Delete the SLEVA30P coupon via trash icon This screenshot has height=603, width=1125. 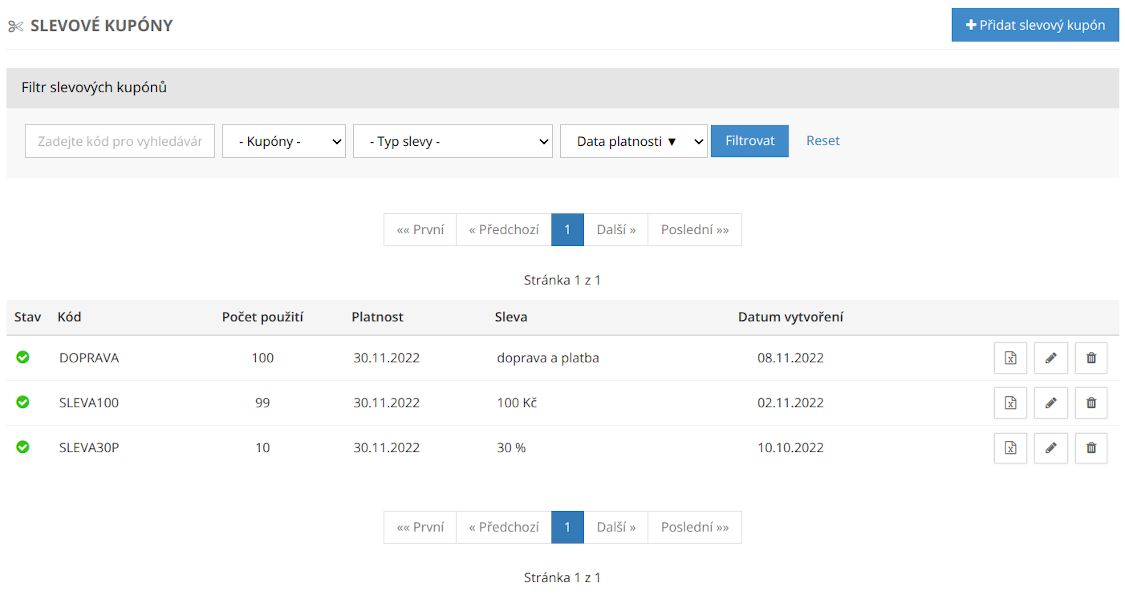pyautogui.click(x=1091, y=448)
